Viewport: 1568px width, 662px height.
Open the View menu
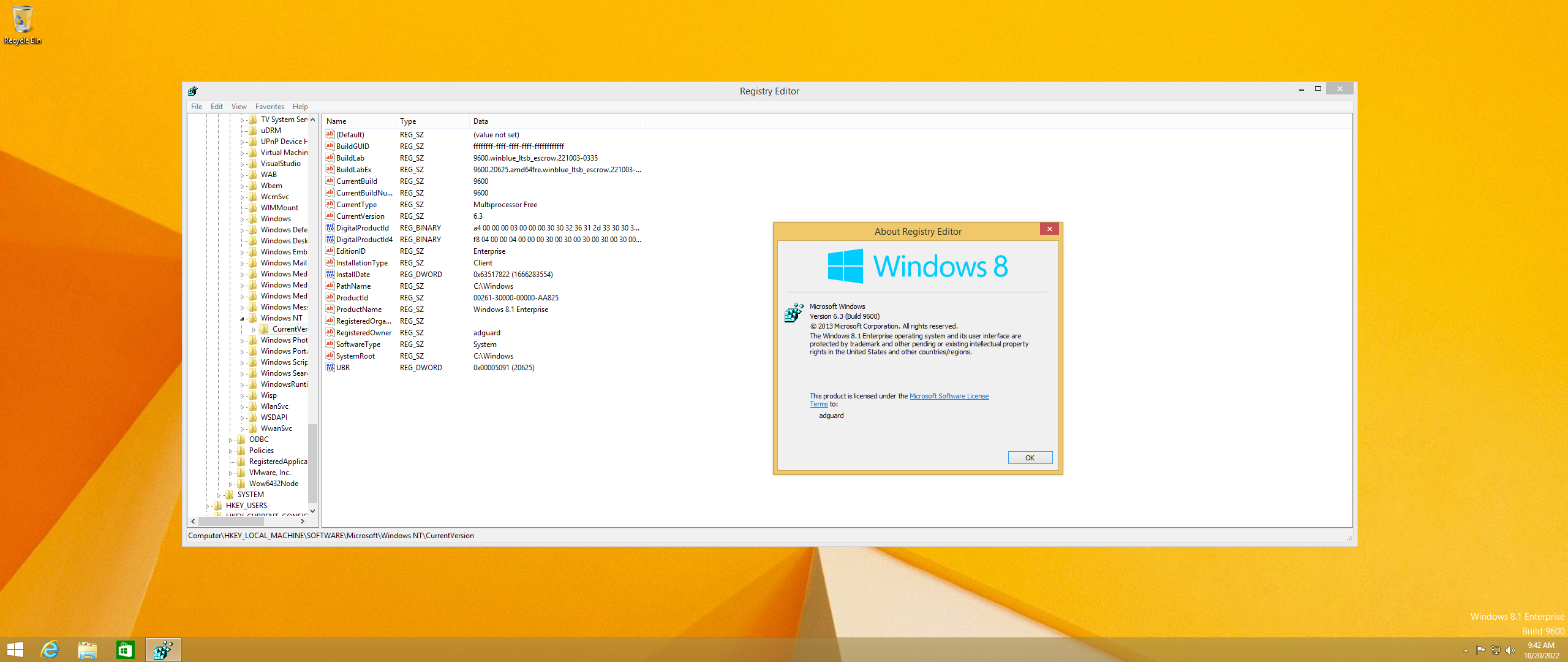[x=239, y=106]
